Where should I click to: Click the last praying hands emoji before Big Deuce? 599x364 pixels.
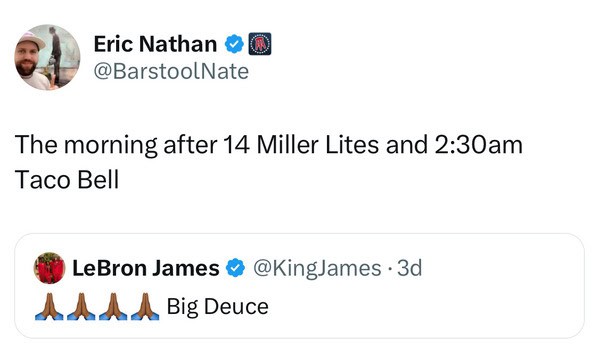(x=145, y=307)
